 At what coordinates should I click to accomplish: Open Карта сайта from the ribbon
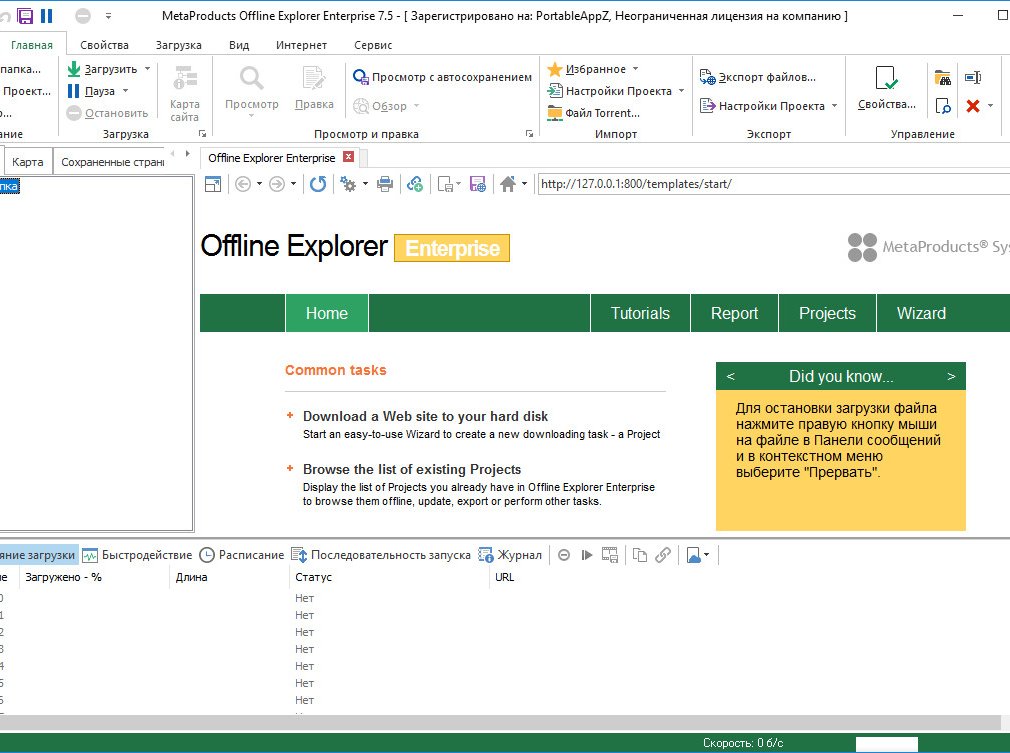tap(184, 93)
